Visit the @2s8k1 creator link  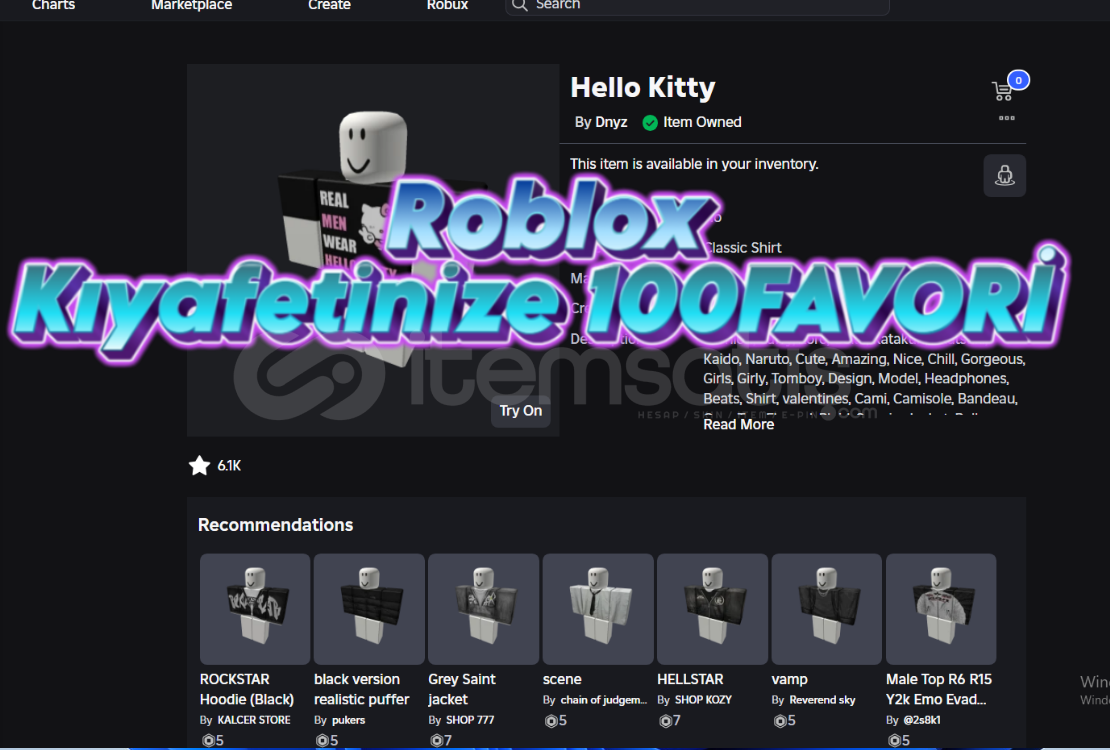(922, 720)
